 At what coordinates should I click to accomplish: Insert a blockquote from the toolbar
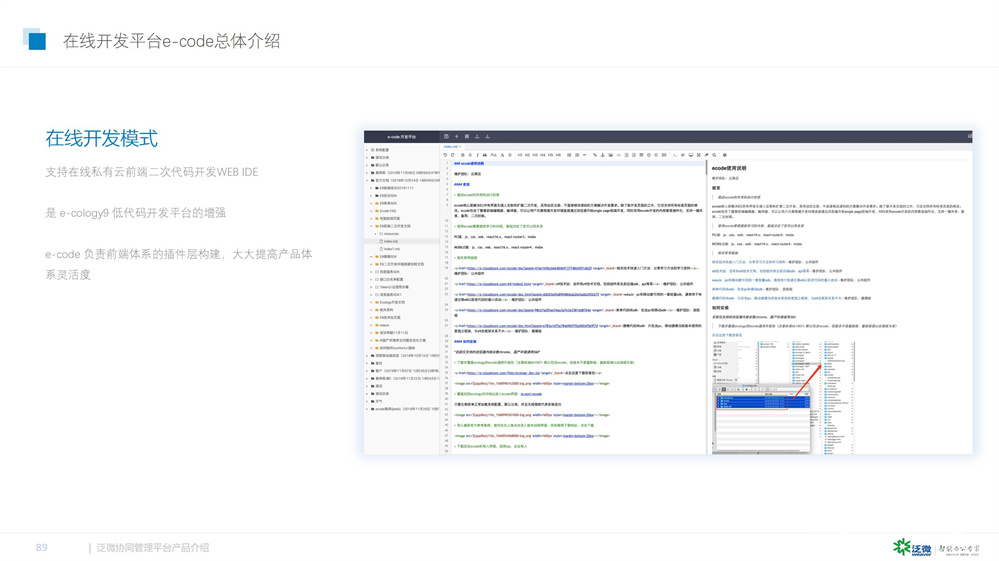point(485,155)
